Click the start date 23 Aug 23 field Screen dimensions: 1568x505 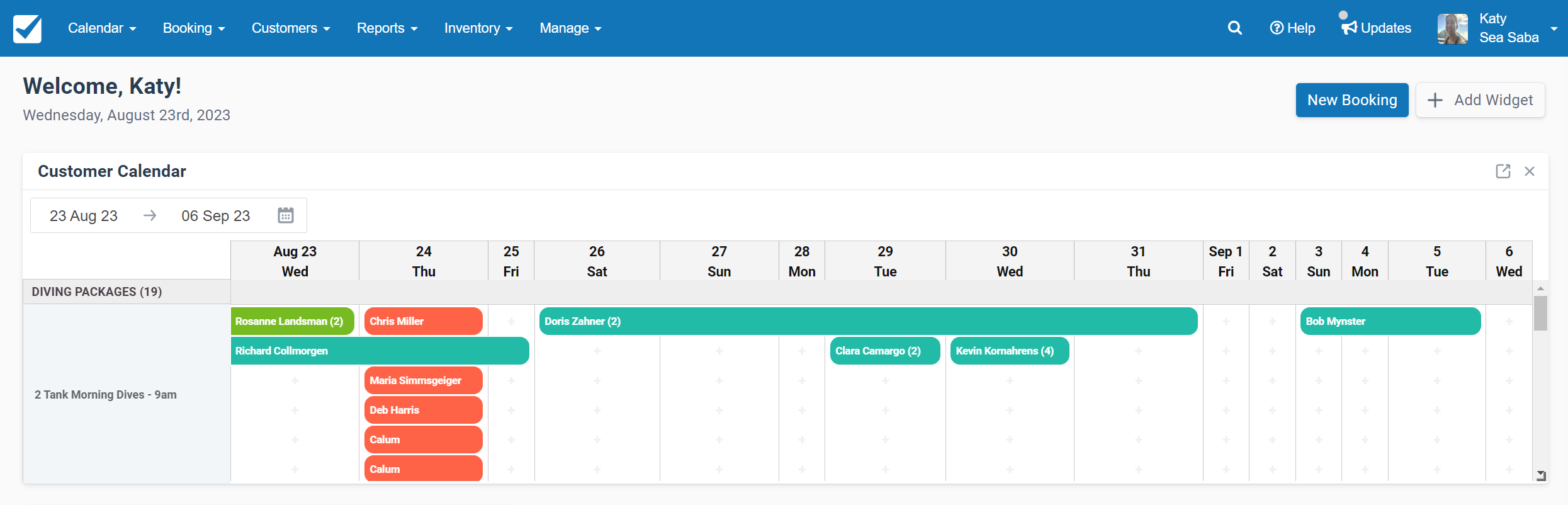coord(84,216)
